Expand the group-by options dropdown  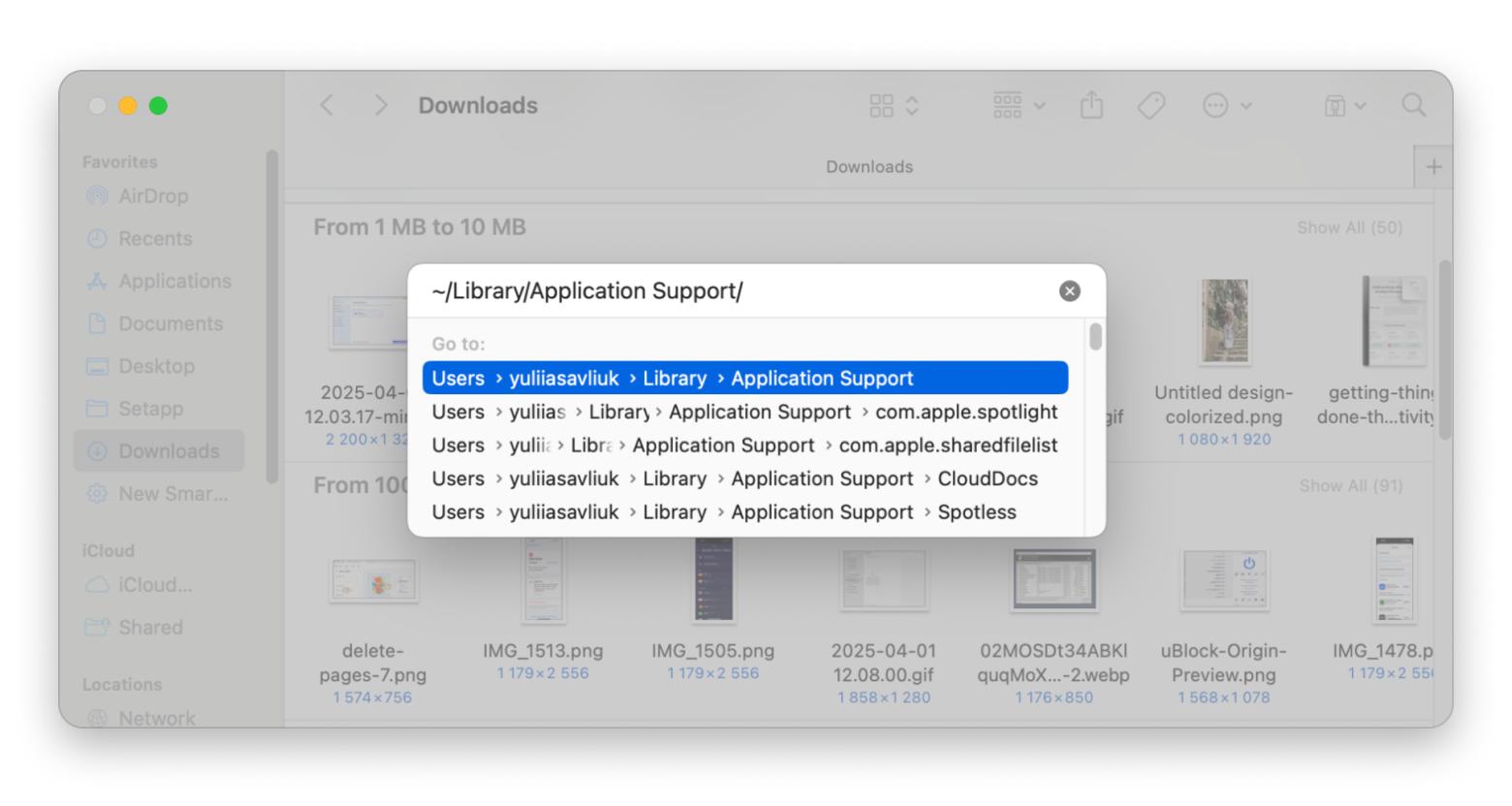click(1019, 106)
